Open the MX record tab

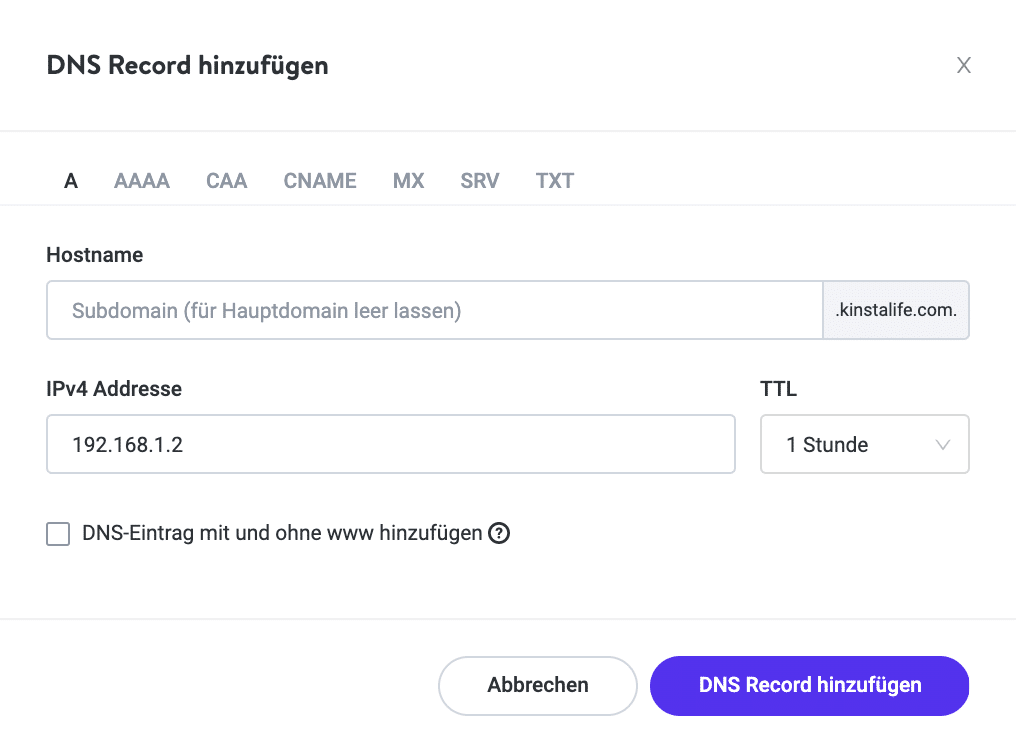(x=408, y=181)
